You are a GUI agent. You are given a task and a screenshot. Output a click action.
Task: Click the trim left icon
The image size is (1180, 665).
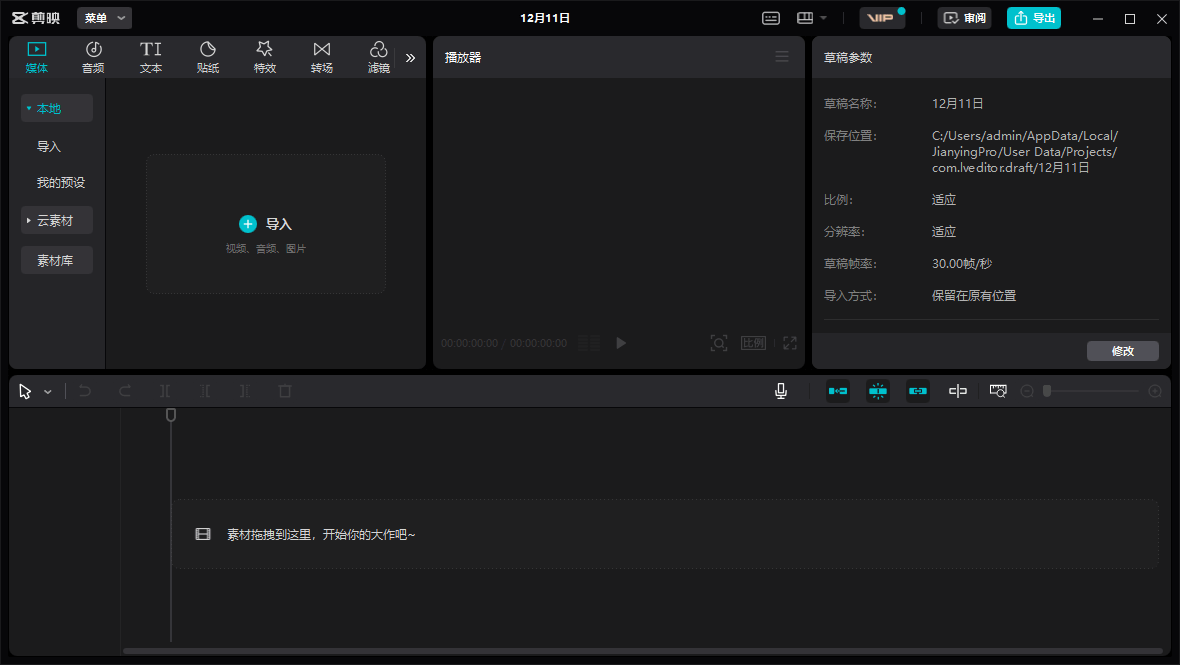(205, 391)
